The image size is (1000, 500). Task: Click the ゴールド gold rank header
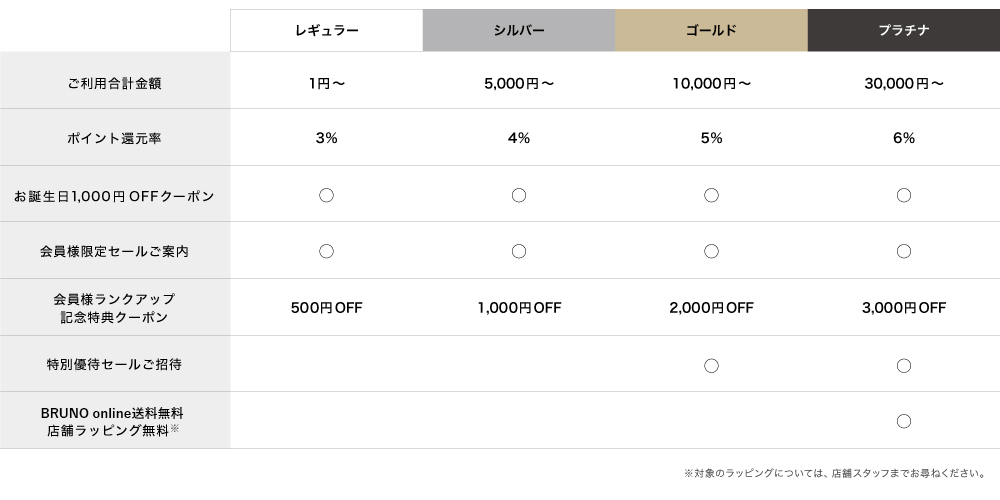(711, 30)
